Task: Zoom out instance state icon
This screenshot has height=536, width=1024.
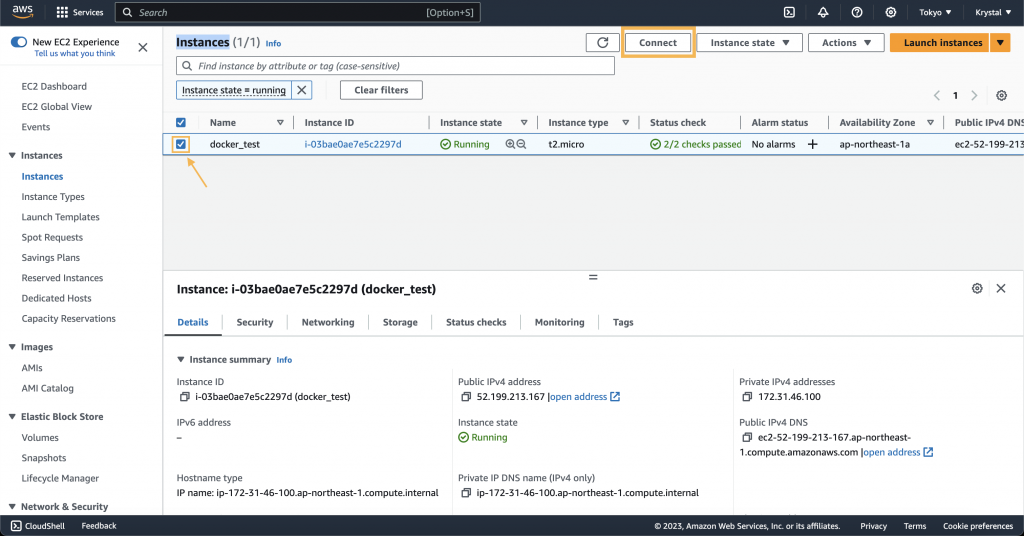Action: pos(521,144)
